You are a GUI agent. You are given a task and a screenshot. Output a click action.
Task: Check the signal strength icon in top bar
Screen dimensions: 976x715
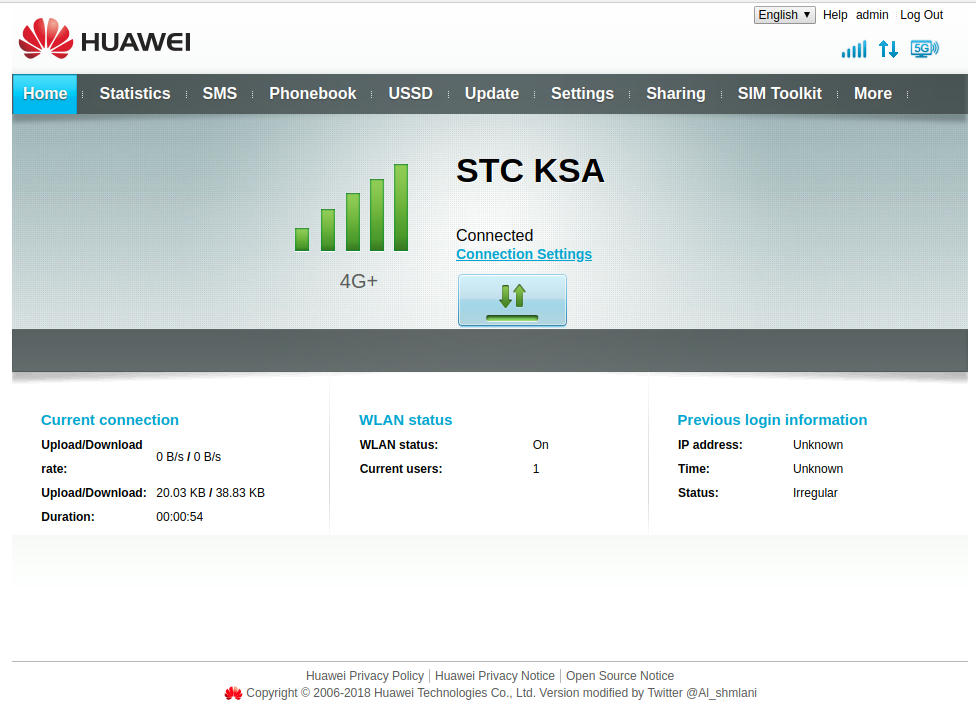click(x=853, y=49)
